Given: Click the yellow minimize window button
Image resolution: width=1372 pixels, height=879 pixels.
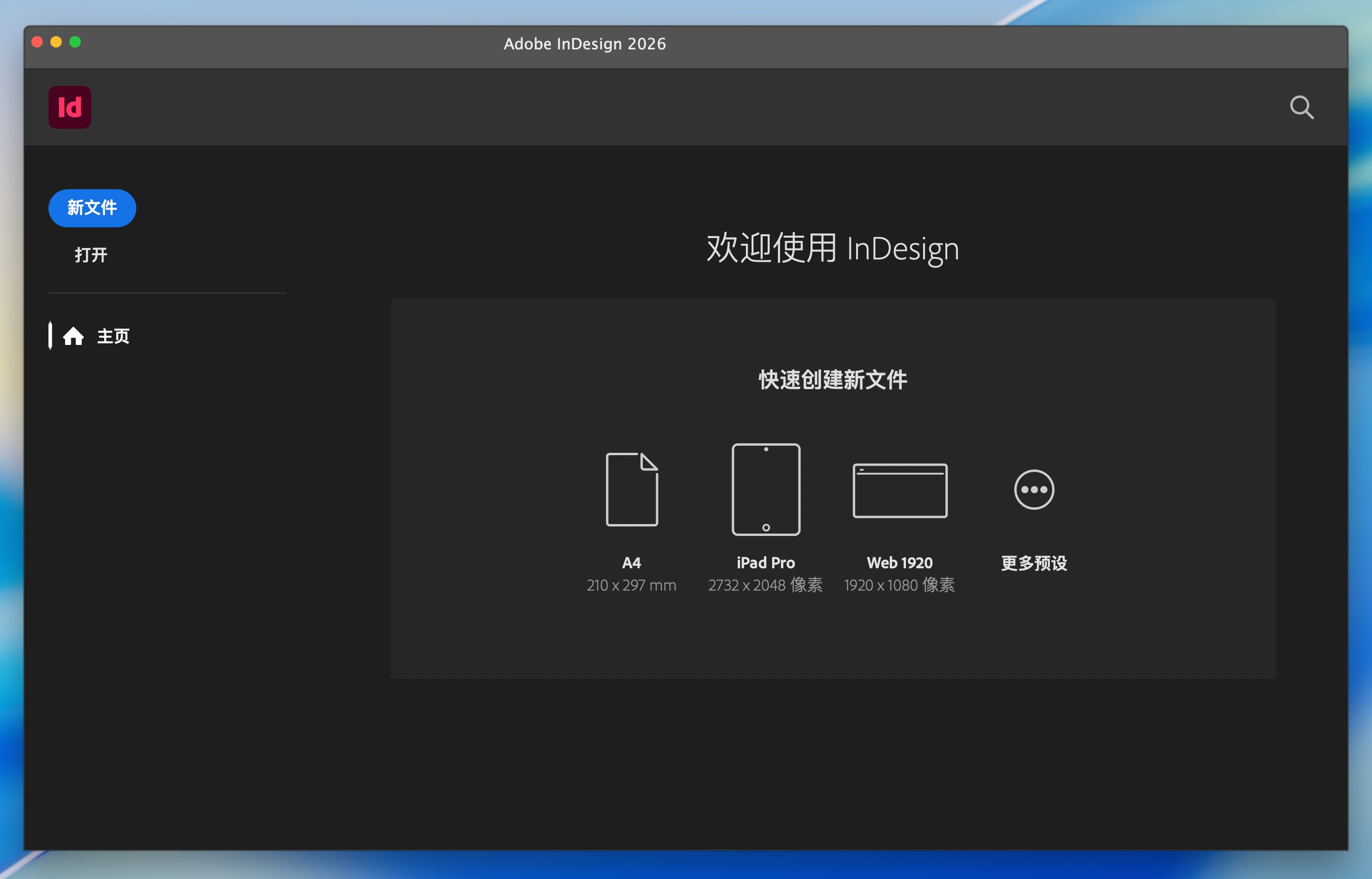Looking at the screenshot, I should point(56,42).
